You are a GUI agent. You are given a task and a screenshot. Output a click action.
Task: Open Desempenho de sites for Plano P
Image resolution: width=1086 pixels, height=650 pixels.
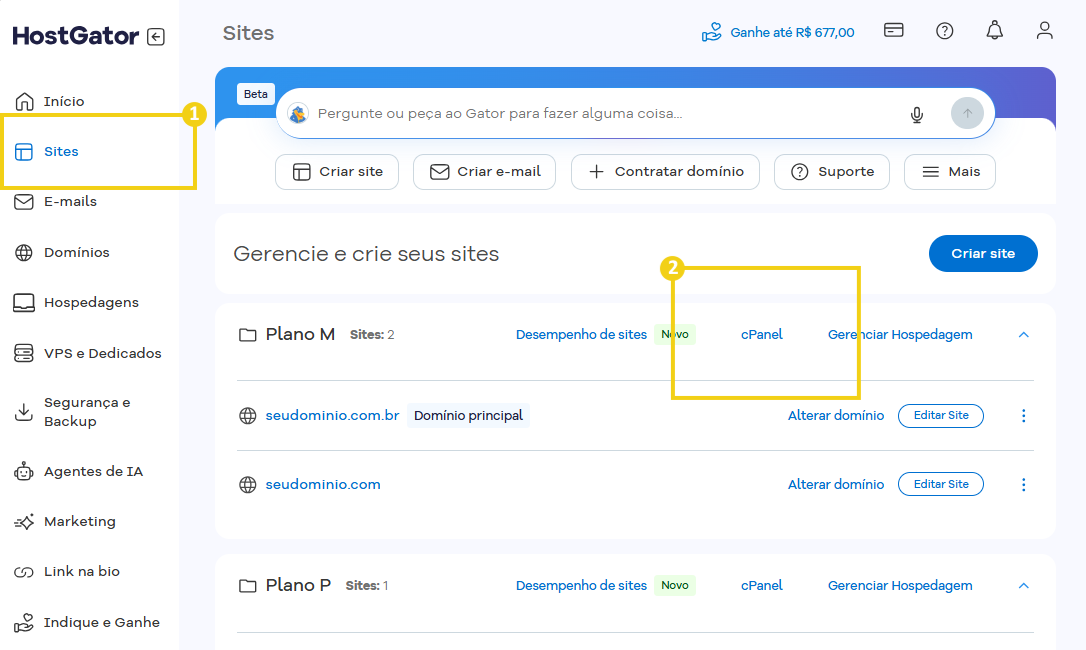click(581, 586)
